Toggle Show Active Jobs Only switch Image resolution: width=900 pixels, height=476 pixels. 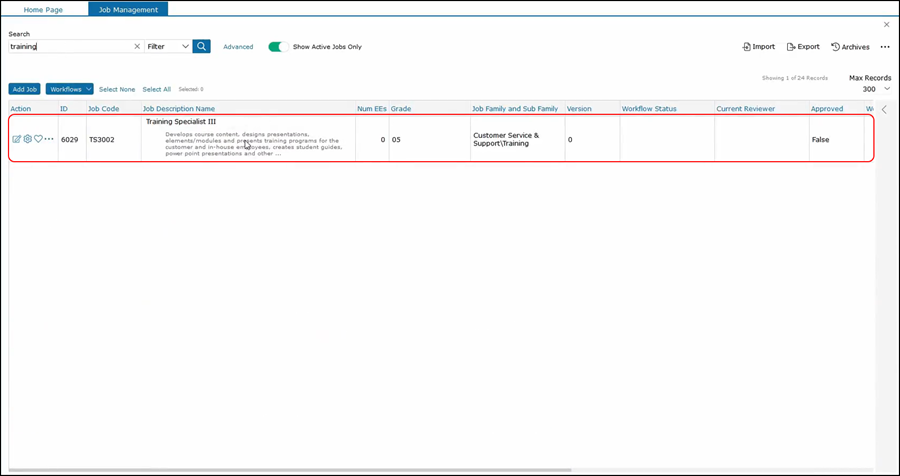pos(277,46)
